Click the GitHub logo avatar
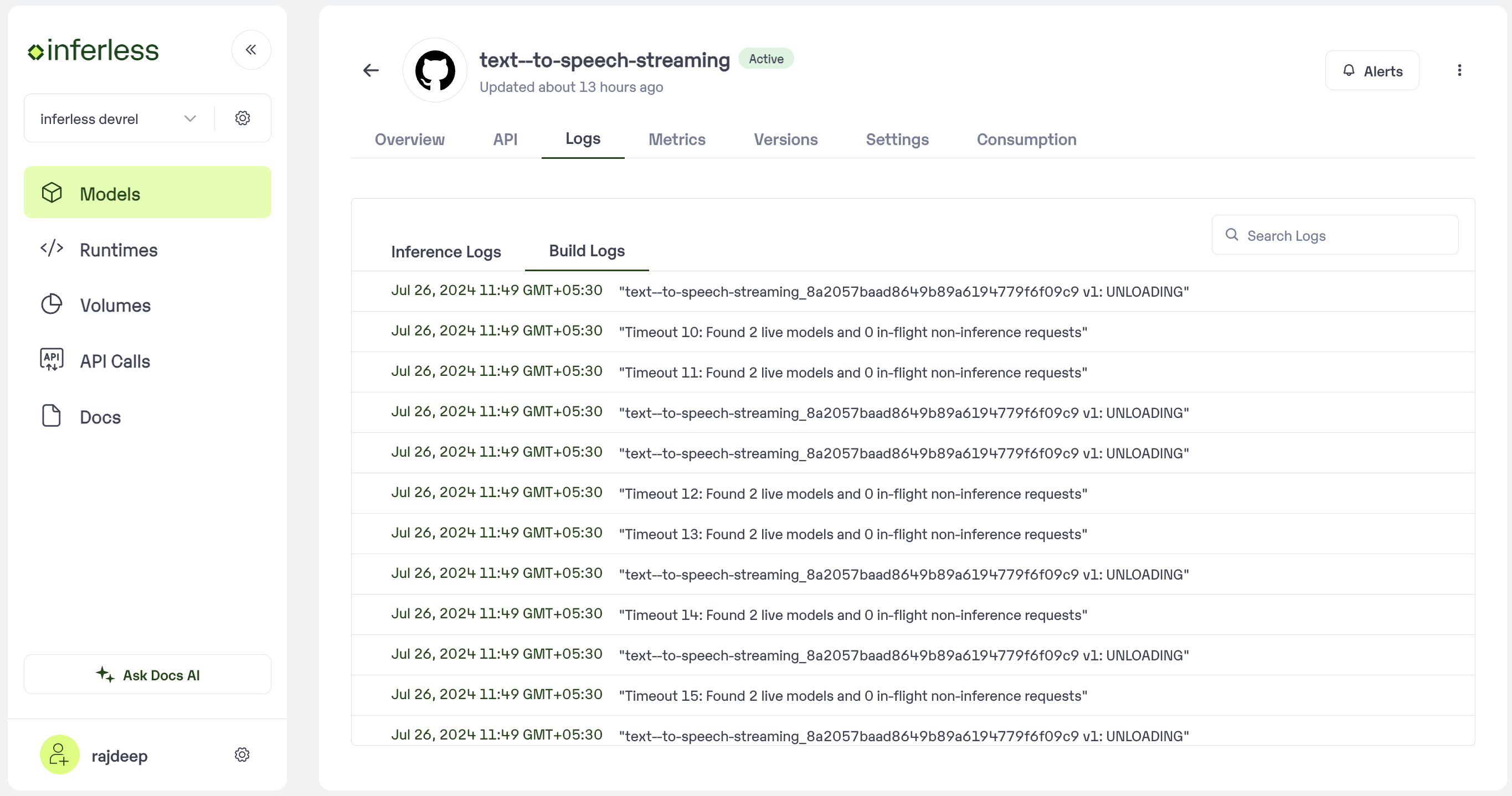The image size is (1512, 796). pos(435,70)
